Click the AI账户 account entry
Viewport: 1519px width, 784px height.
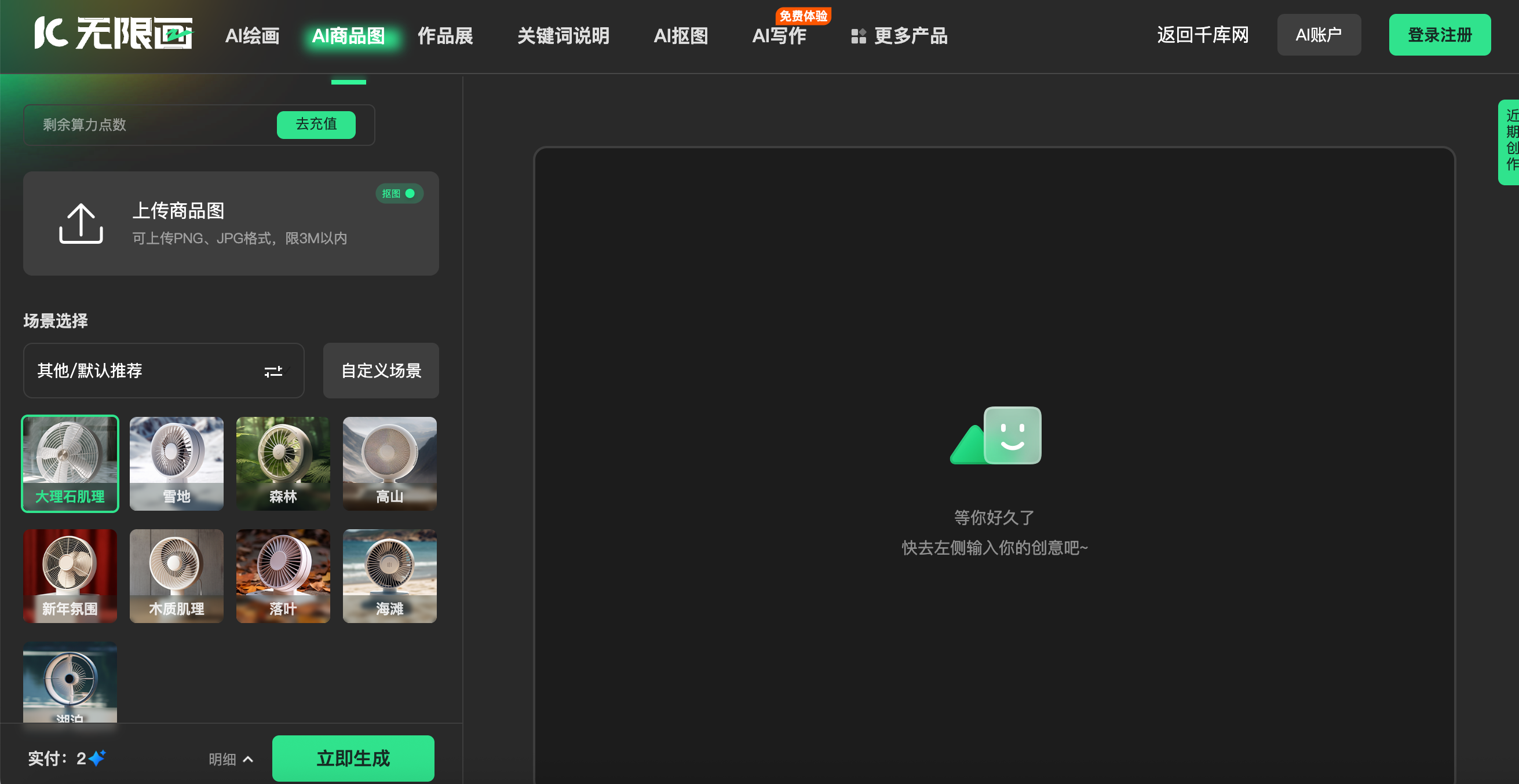click(x=1319, y=35)
